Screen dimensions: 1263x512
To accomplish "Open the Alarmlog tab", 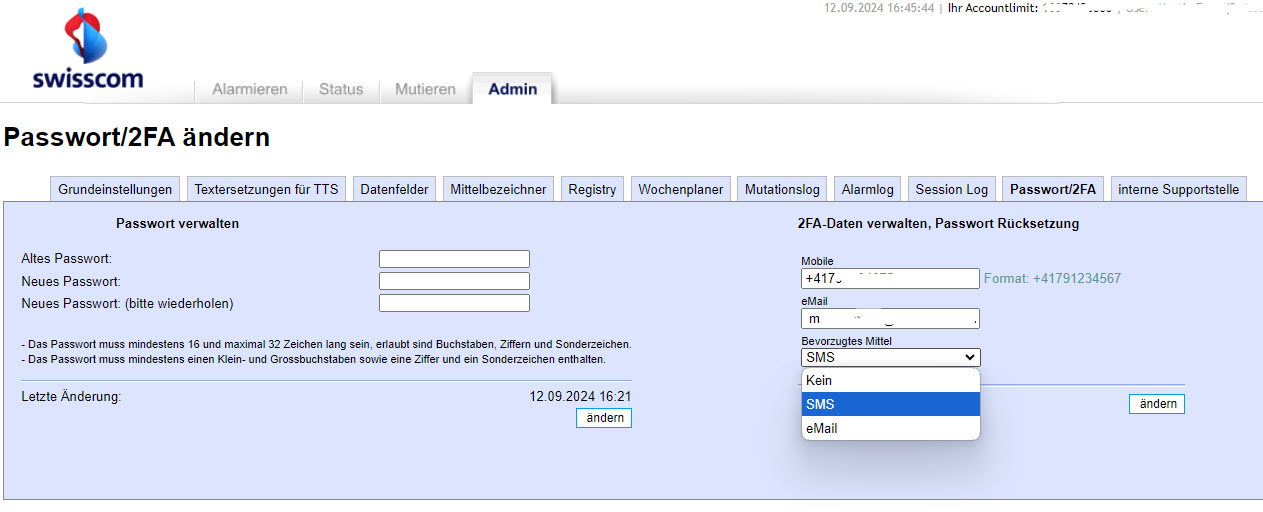I will click(x=868, y=189).
